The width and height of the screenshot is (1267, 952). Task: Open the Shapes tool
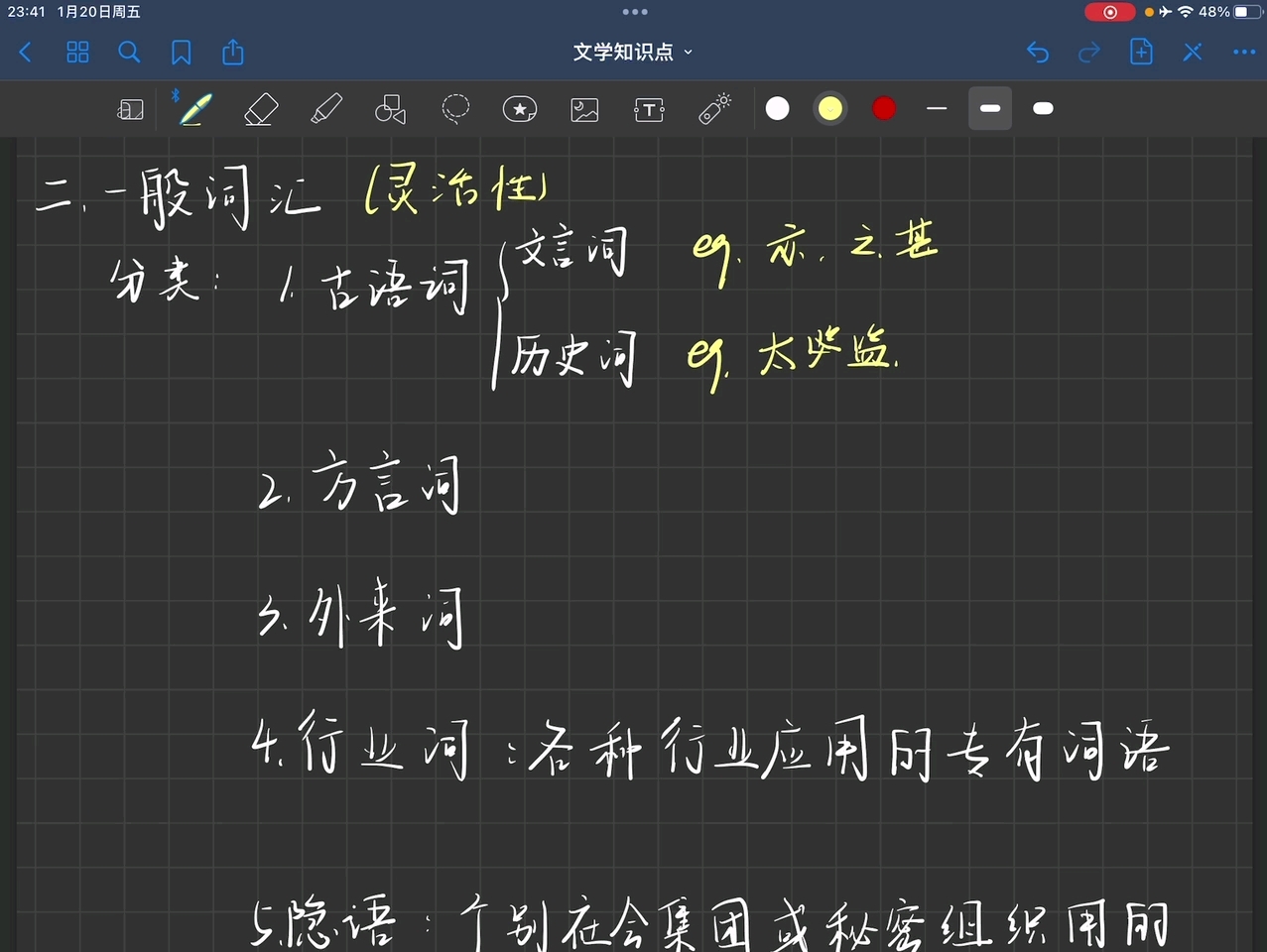click(x=390, y=109)
